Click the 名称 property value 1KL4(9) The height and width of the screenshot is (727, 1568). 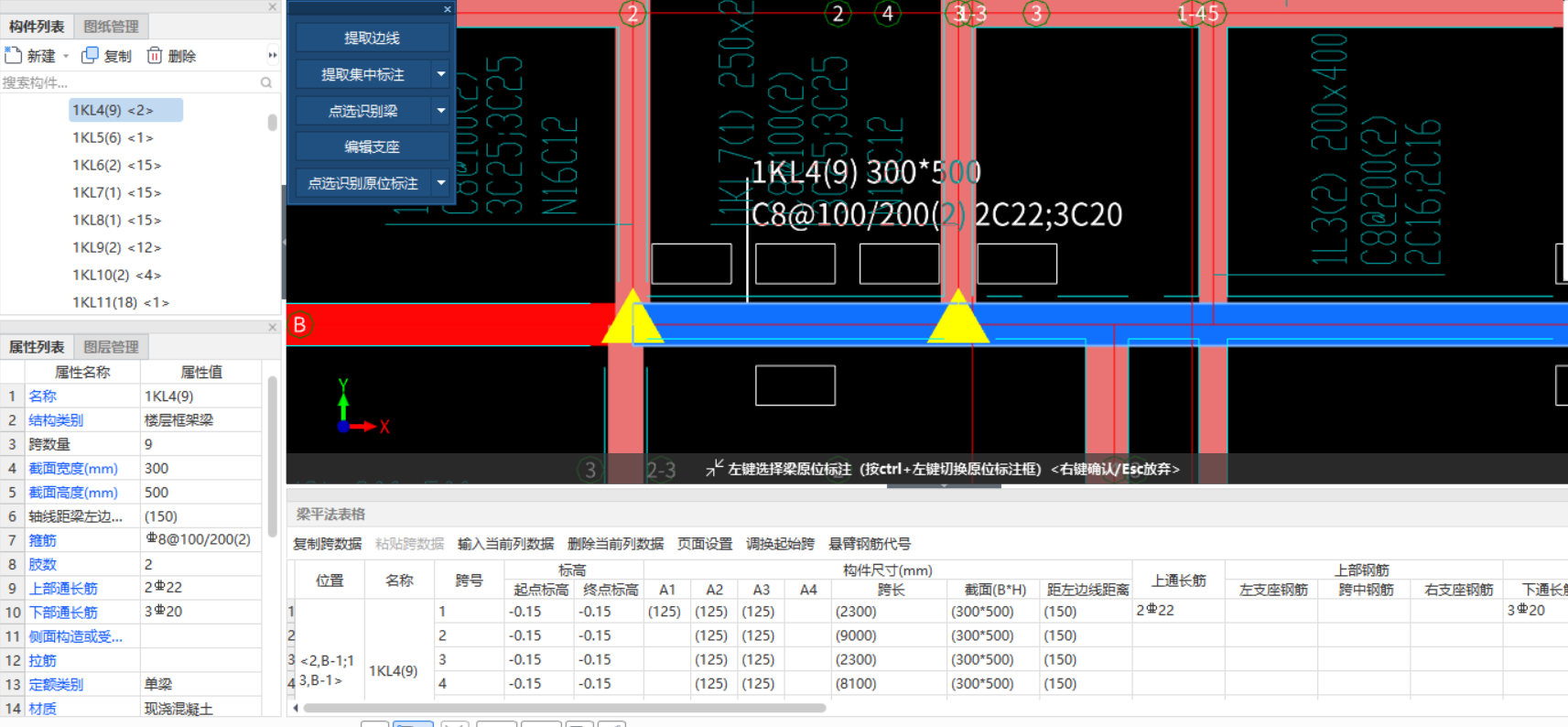201,396
